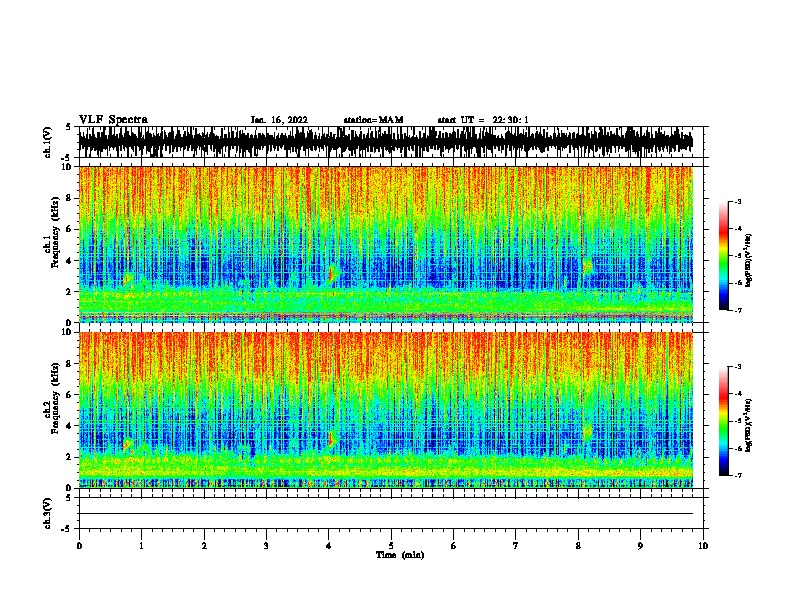Click the ch.1 color scale bar
Screen dimensions: 792x612
click(724, 256)
